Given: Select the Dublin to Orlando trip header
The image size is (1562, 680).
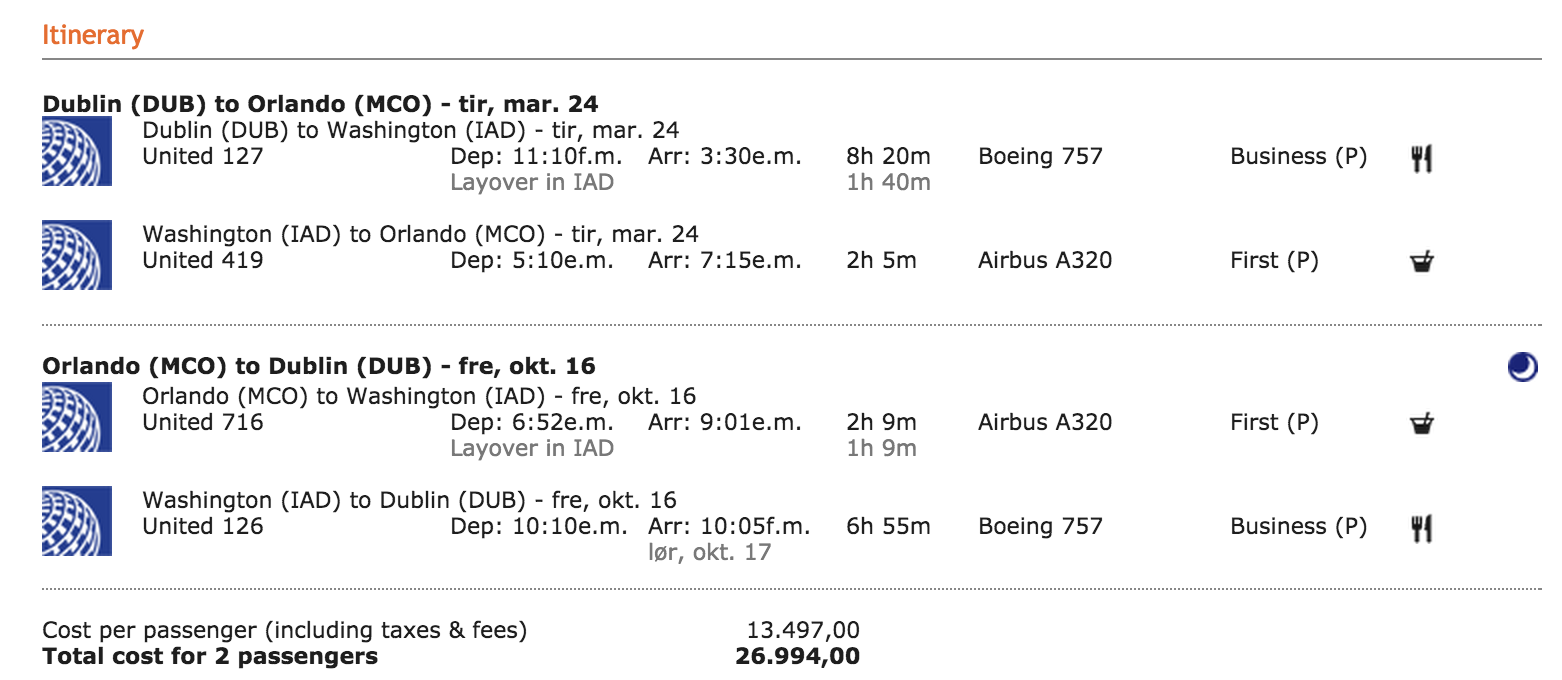Looking at the screenshot, I should (320, 104).
